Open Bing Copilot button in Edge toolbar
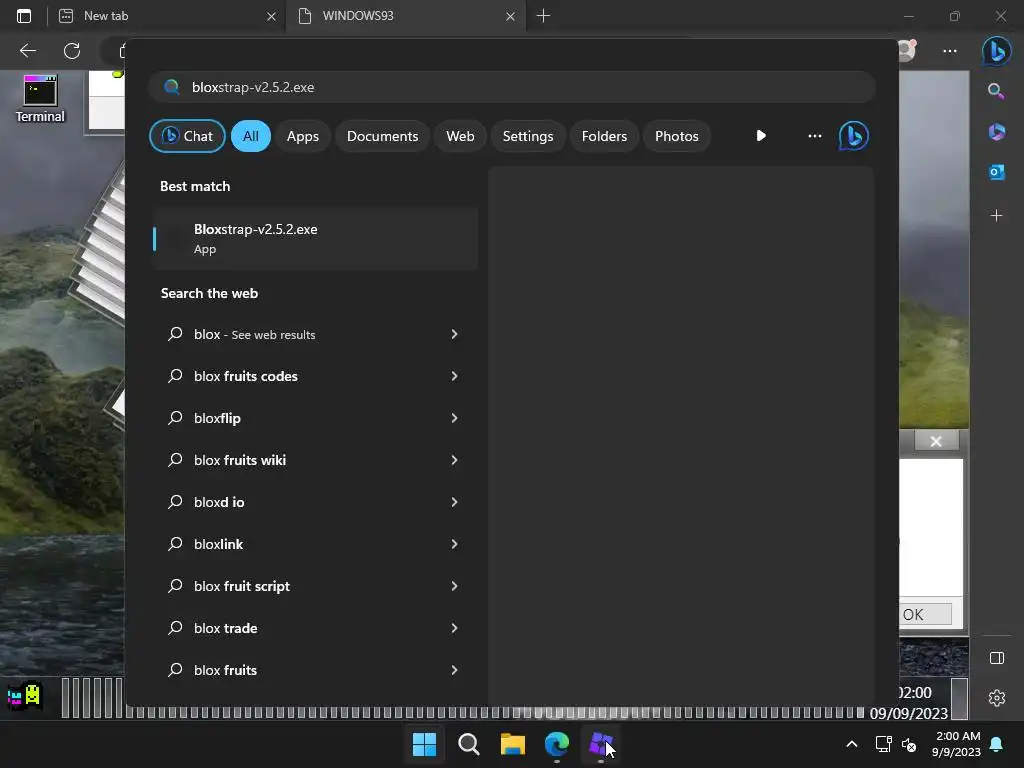 click(x=997, y=51)
